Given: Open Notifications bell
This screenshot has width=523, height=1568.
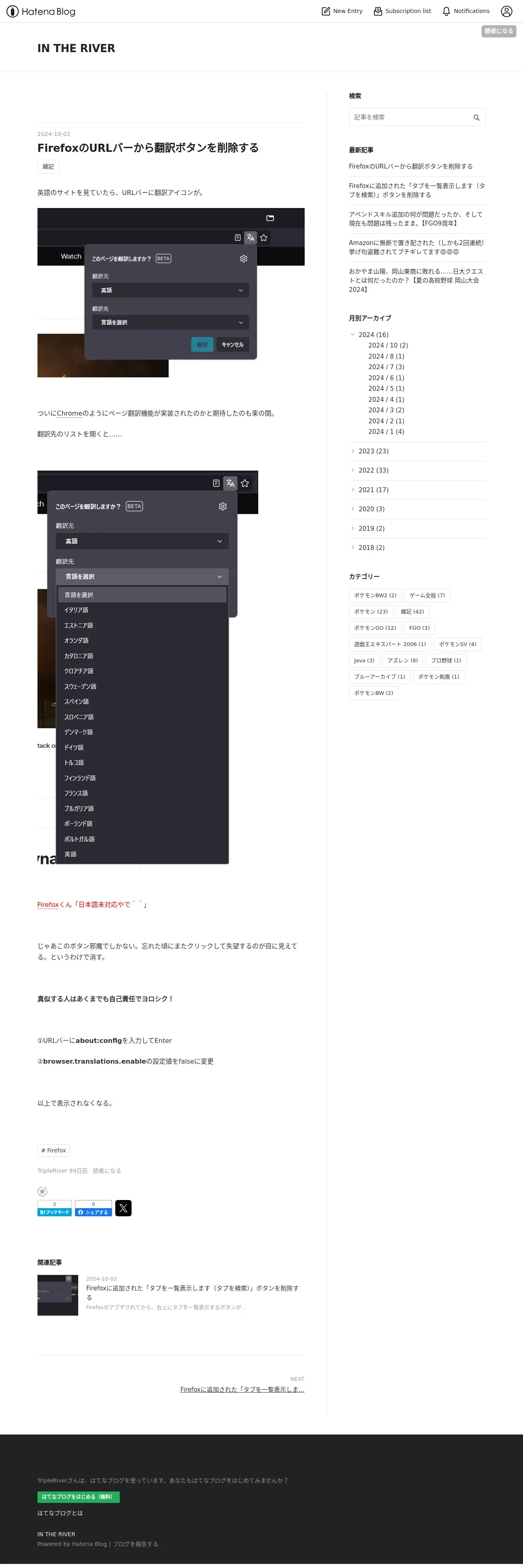Looking at the screenshot, I should pos(466,11).
